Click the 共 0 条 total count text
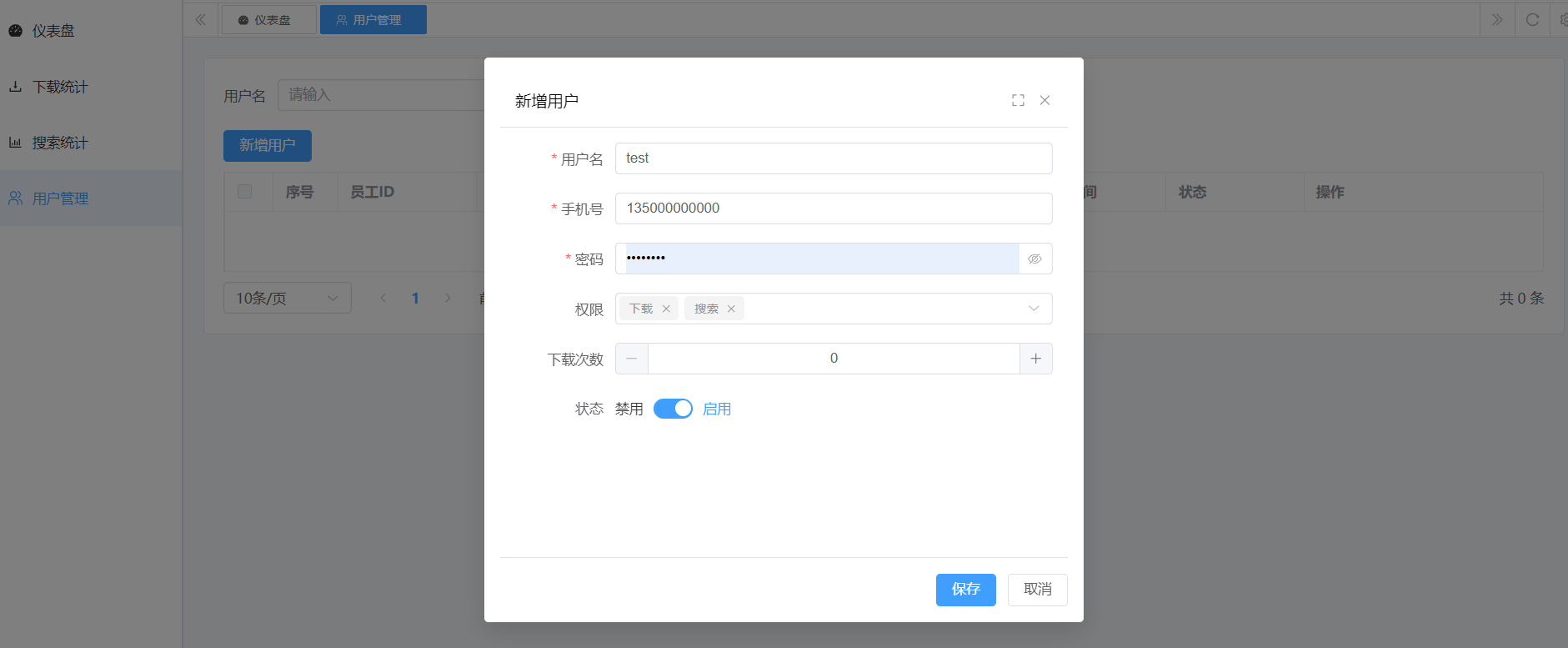The image size is (1568, 648). click(1521, 298)
